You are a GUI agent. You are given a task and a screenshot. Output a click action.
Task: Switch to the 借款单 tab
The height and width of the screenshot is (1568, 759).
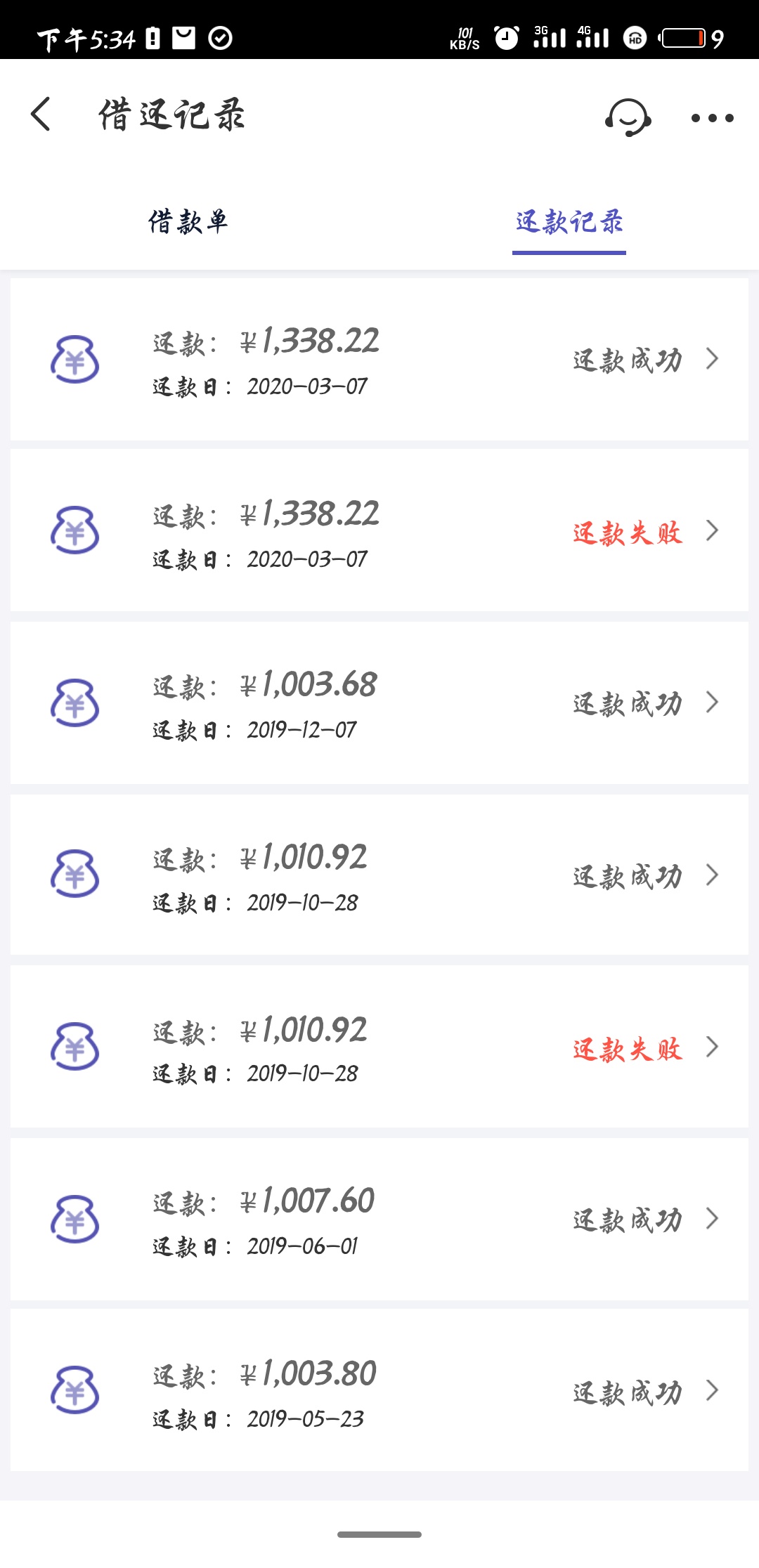tap(188, 222)
